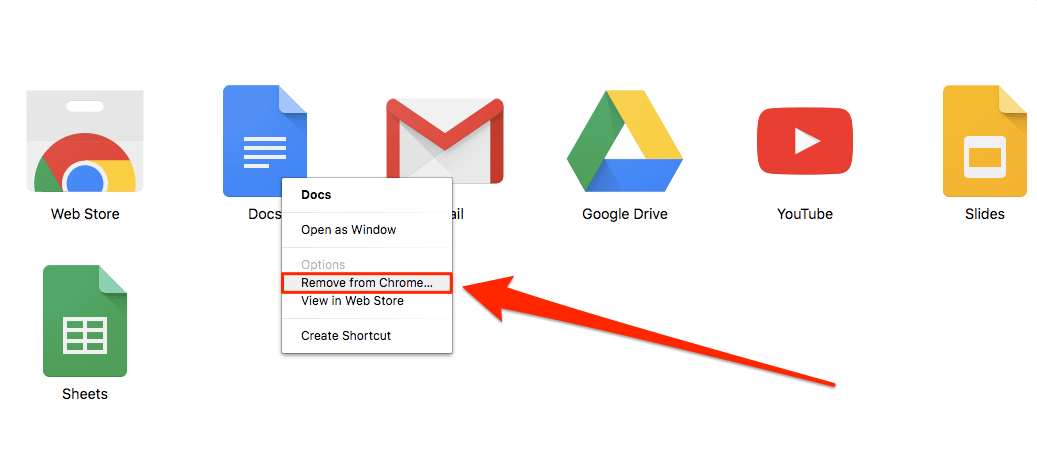Click the Web Store label text
The width and height of the screenshot is (1037, 476).
click(85, 214)
